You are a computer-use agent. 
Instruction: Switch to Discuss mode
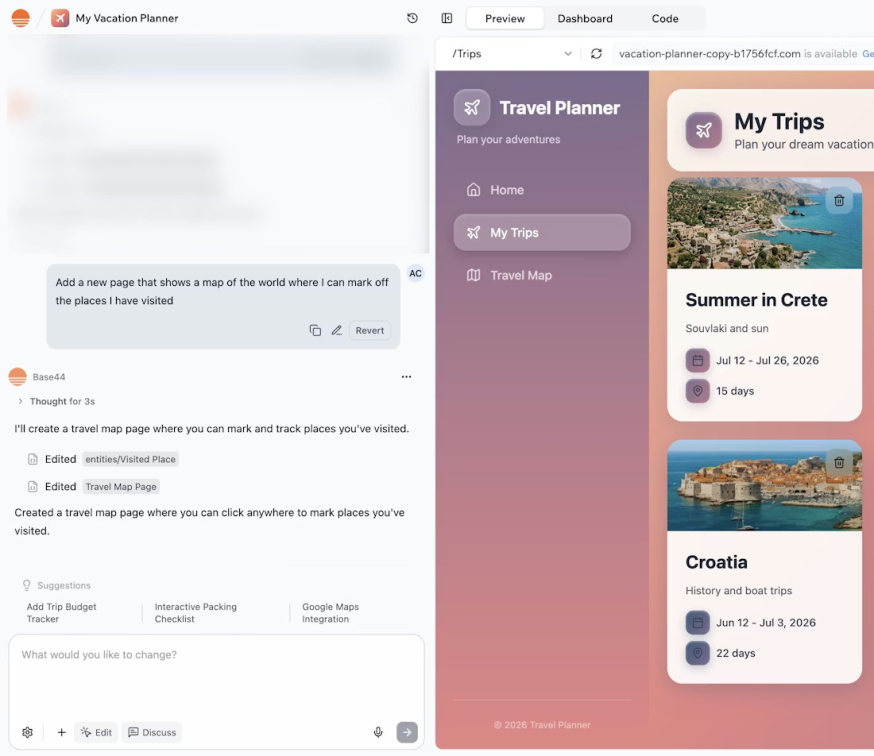pyautogui.click(x=151, y=732)
